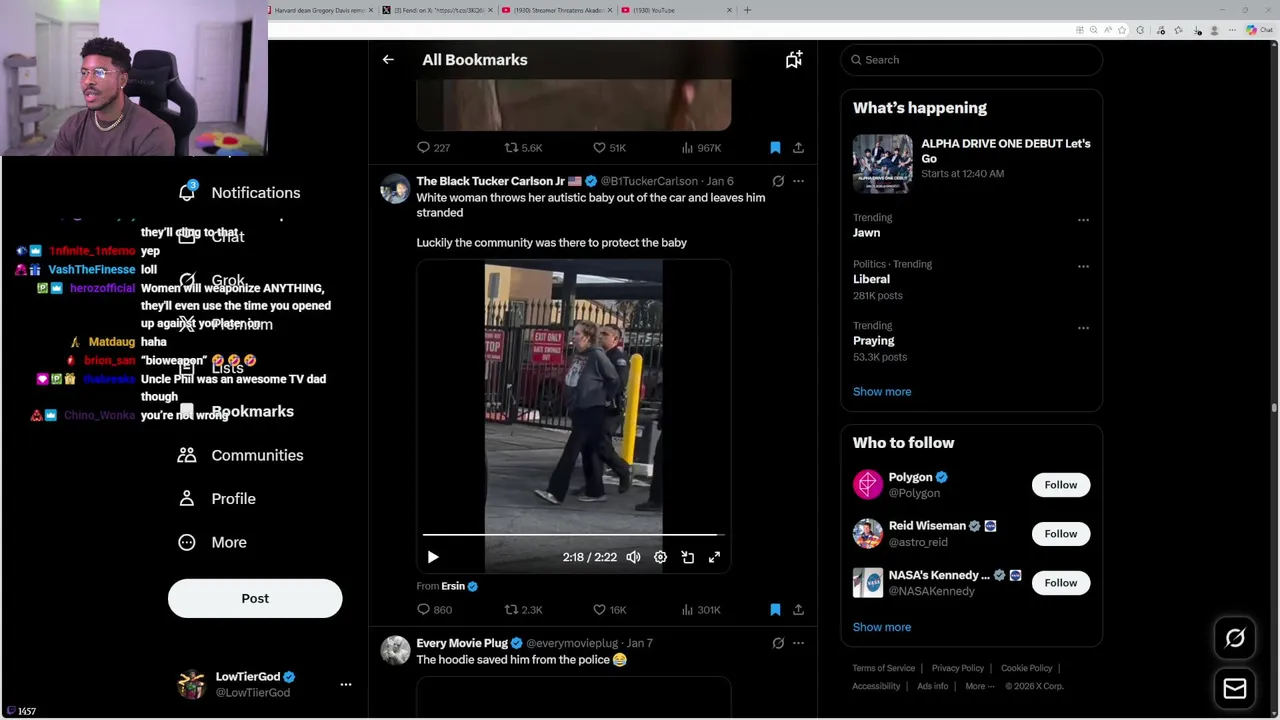Open Ersin source link under video
1280x720 pixels.
click(459, 586)
